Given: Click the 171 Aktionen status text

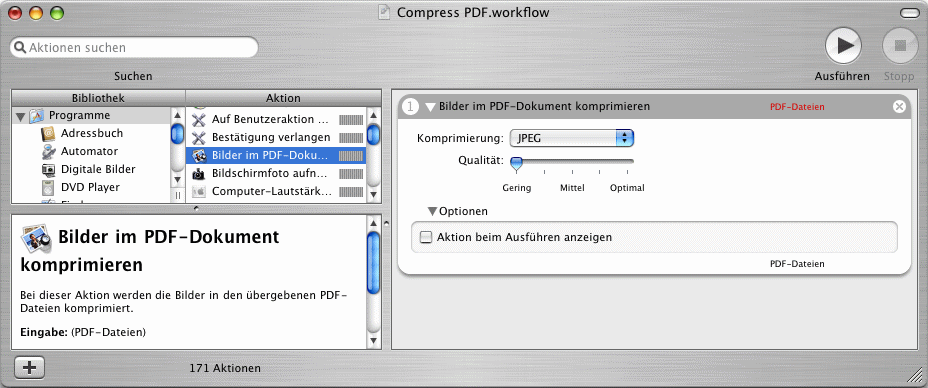Looking at the screenshot, I should 225,368.
